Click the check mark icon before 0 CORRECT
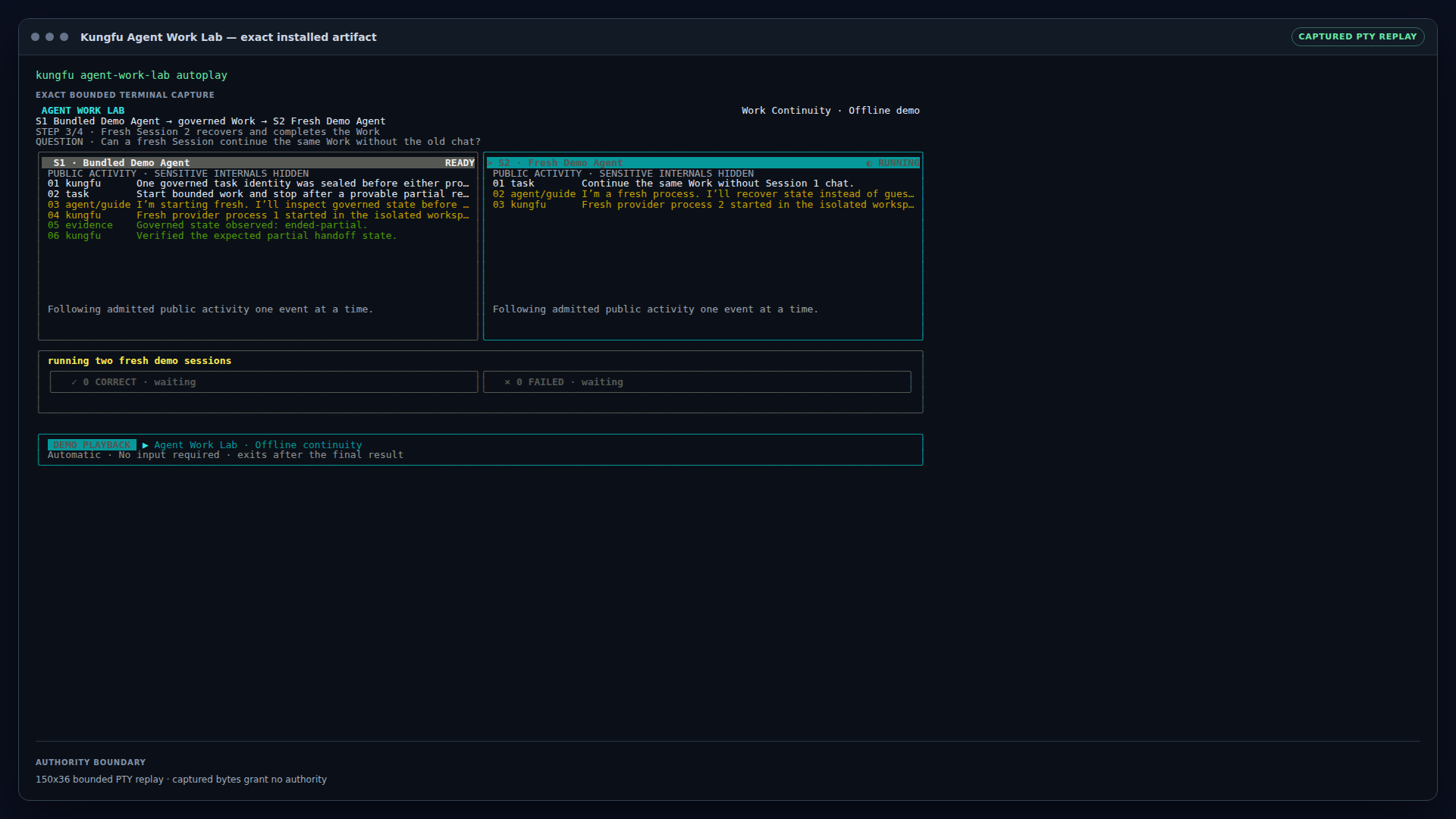1456x819 pixels. click(x=74, y=382)
